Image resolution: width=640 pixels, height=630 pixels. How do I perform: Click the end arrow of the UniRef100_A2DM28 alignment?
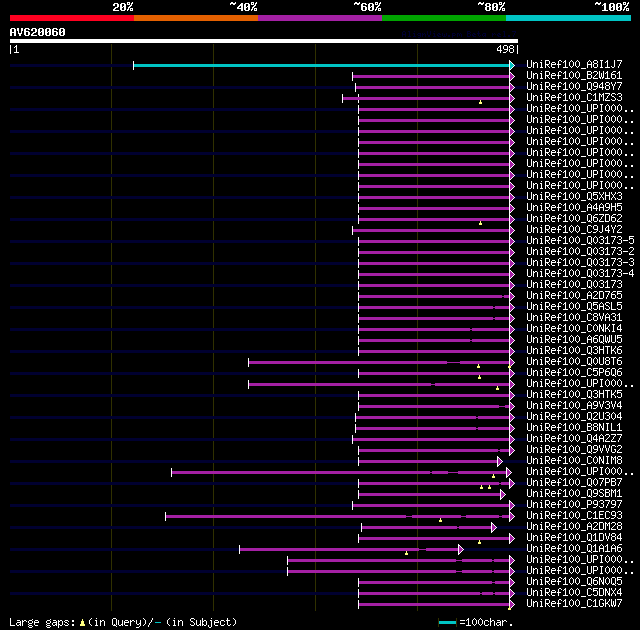(x=494, y=528)
